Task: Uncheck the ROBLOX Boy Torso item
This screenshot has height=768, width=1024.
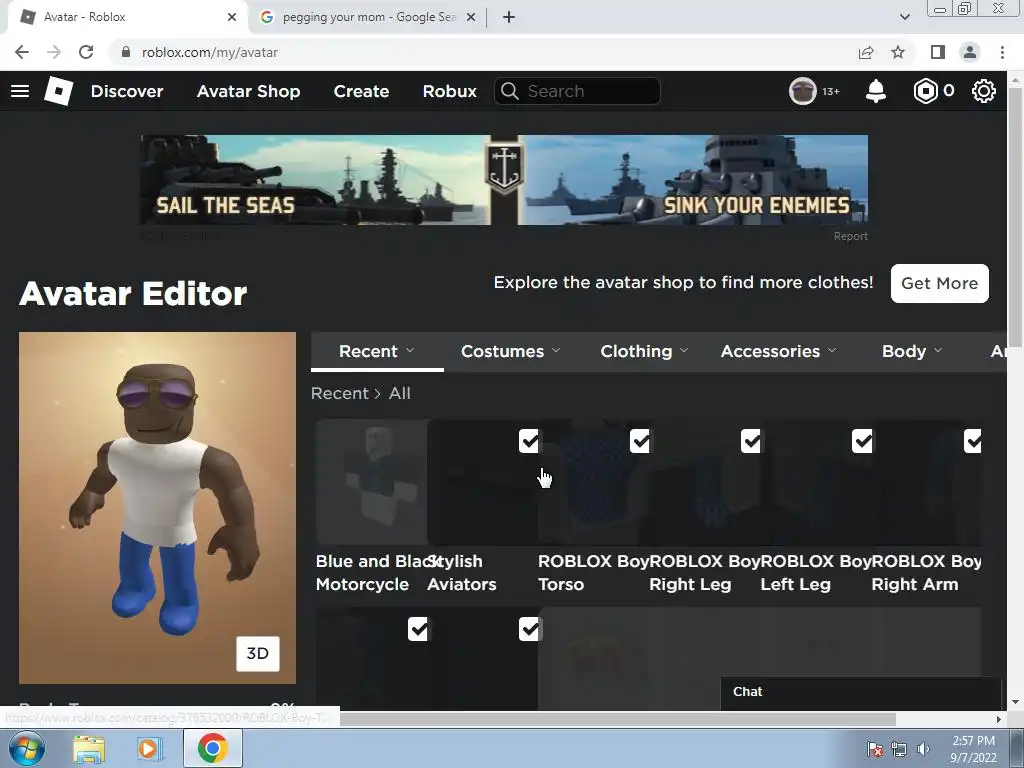Action: pos(641,441)
